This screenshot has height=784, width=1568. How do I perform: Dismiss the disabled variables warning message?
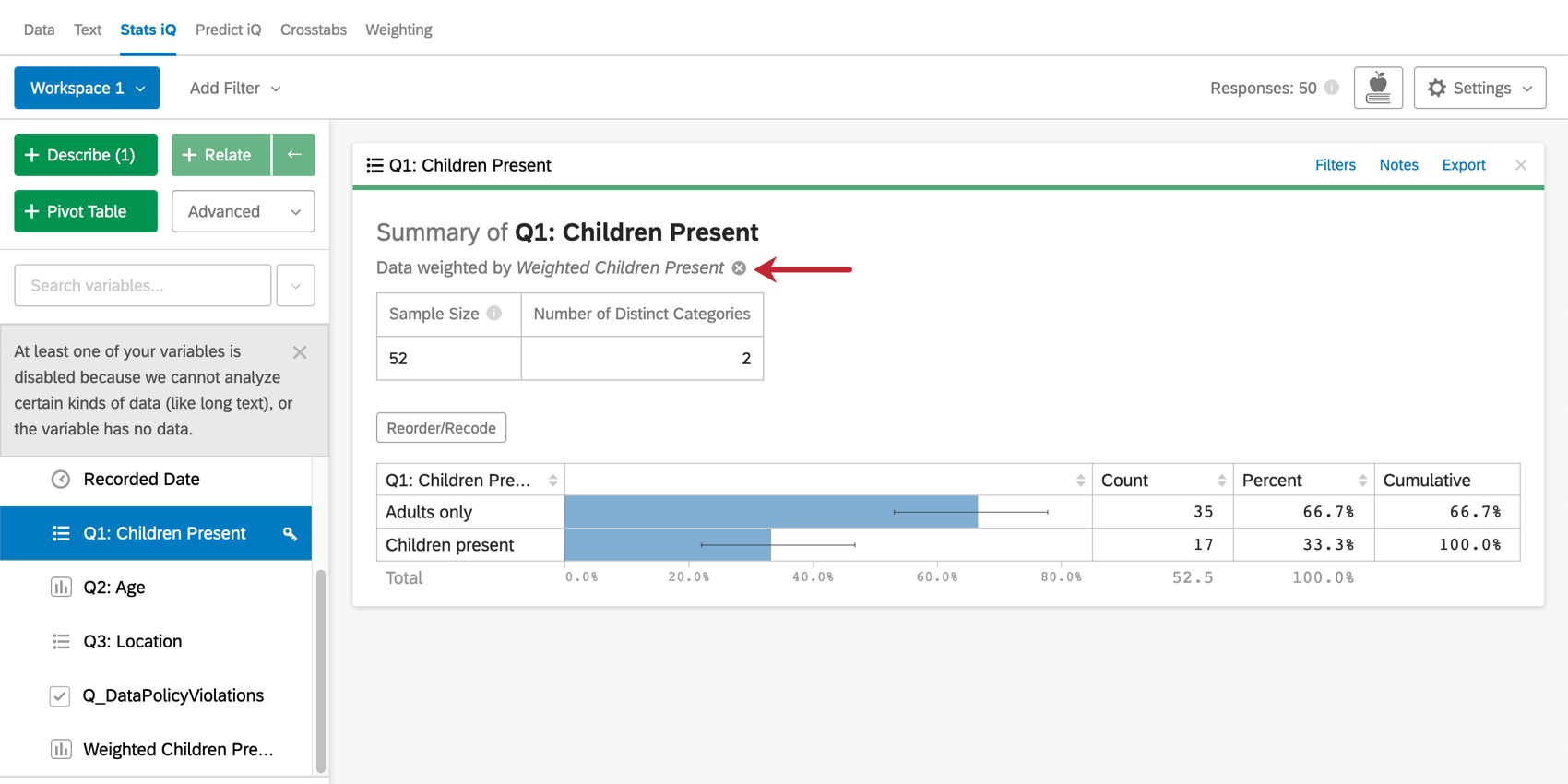[300, 352]
